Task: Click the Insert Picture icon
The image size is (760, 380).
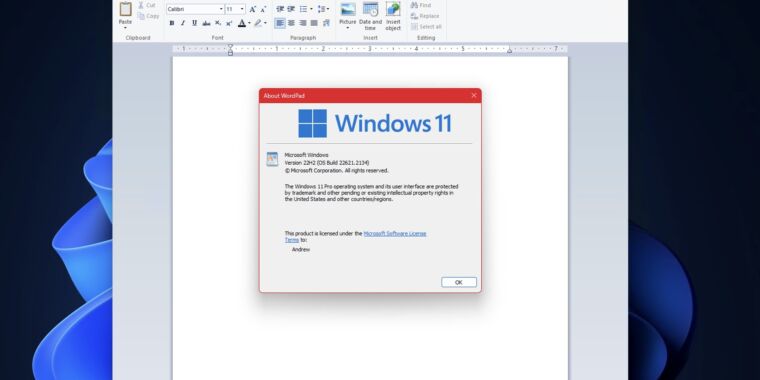Action: (x=348, y=9)
